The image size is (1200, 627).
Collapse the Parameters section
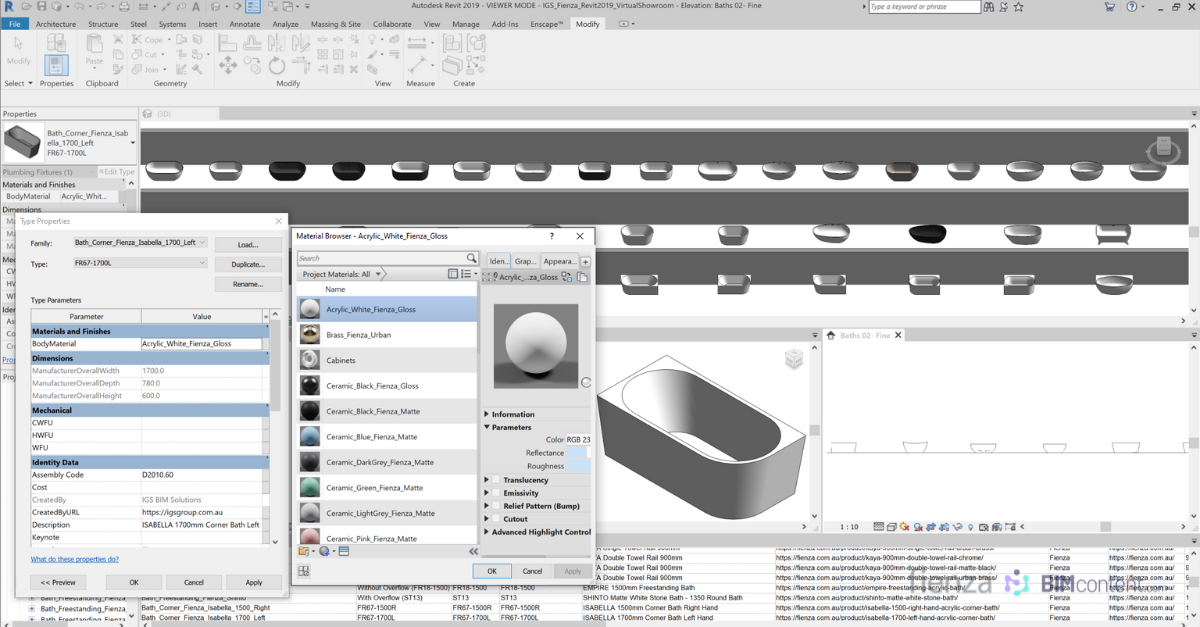pos(487,427)
